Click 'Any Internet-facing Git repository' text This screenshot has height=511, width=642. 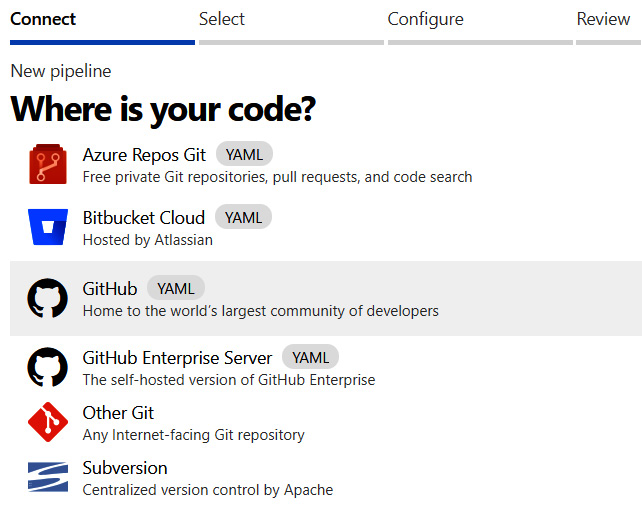pos(194,435)
